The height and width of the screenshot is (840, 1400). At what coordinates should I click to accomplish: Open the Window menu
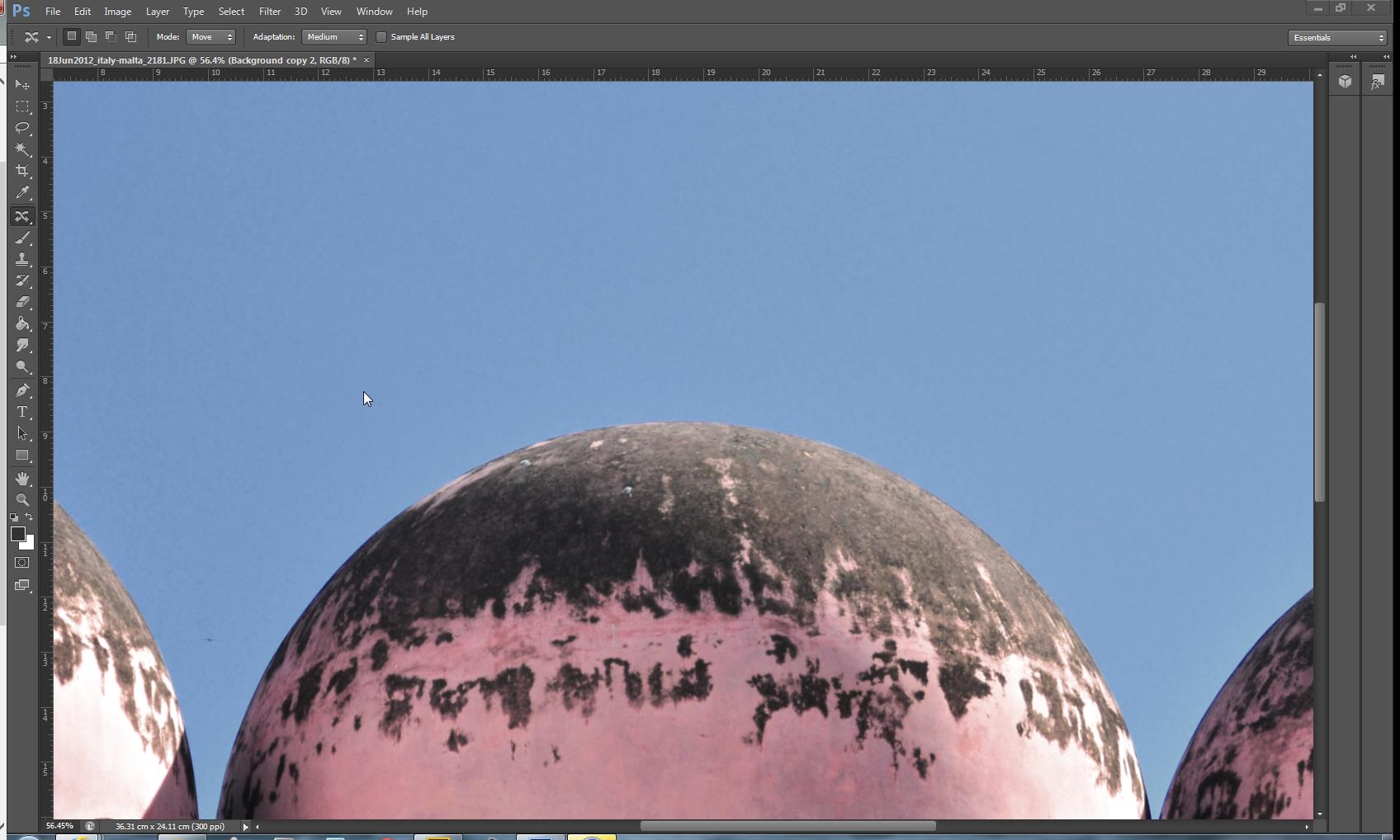(375, 12)
